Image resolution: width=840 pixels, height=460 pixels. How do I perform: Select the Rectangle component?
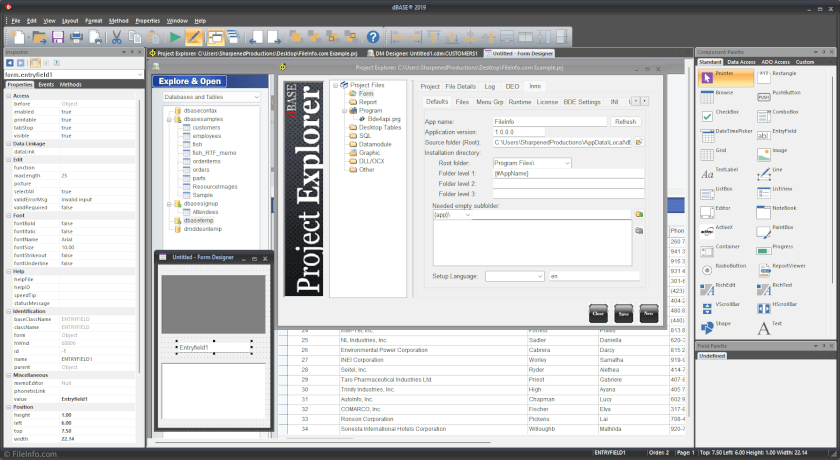tap(777, 77)
